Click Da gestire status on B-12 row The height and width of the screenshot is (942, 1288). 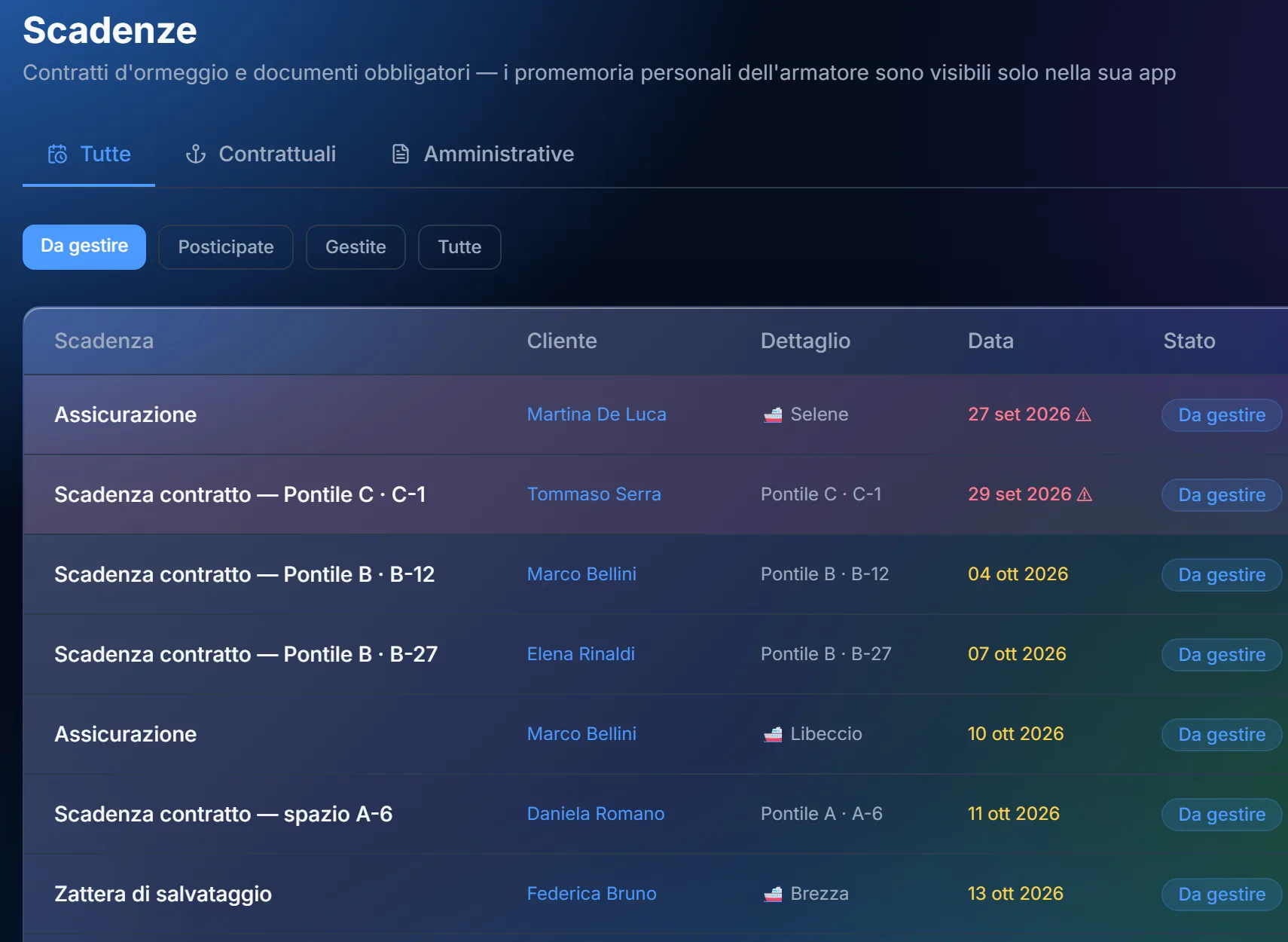pos(1222,575)
